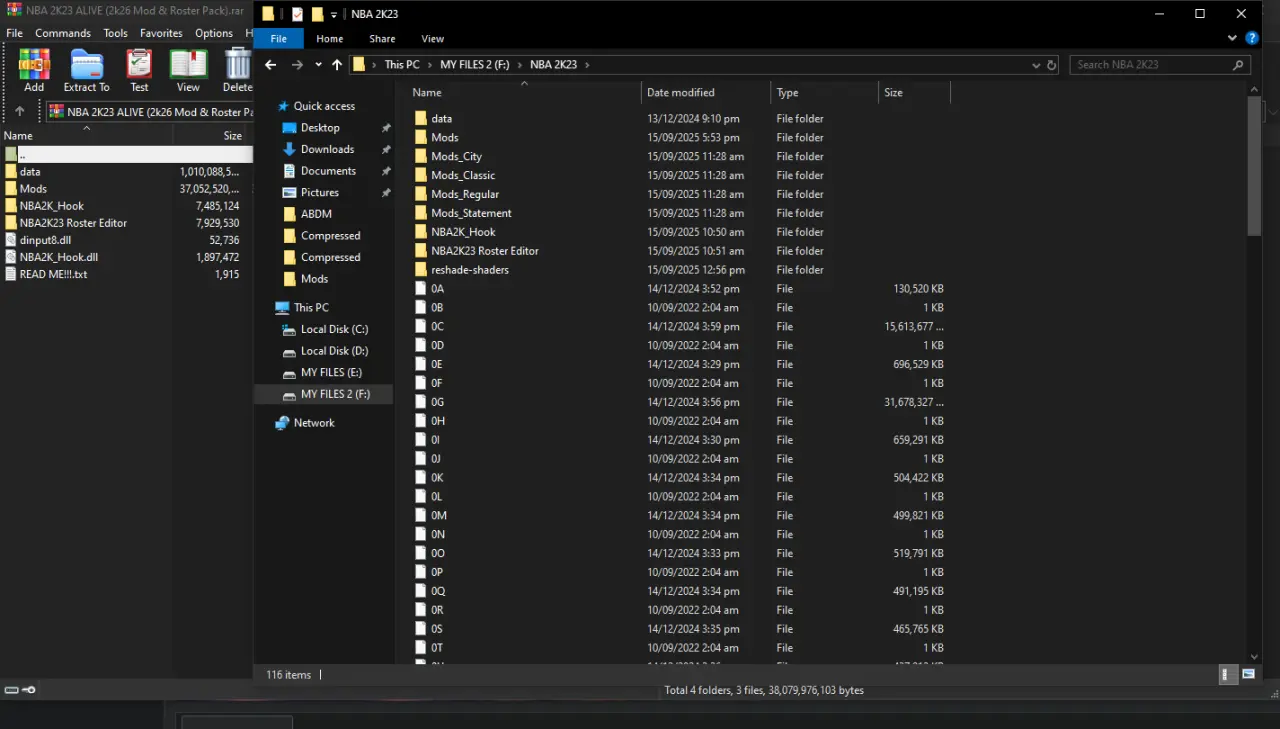
Task: Click This PC in the address breadcrumb
Action: [x=402, y=65]
